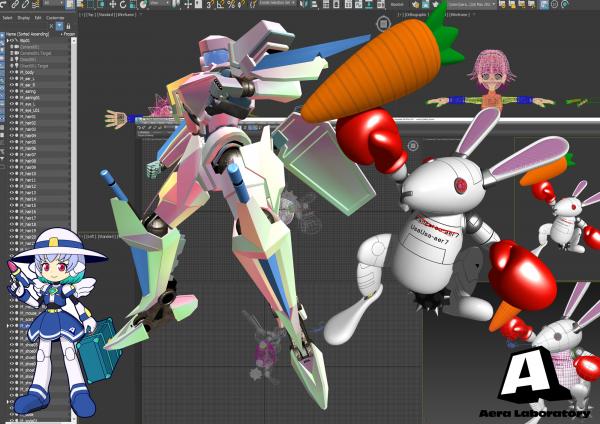This screenshot has width=600, height=424.
Task: Click the ViewCube beside the rabbit's boxing glove
Action: click(x=412, y=146)
